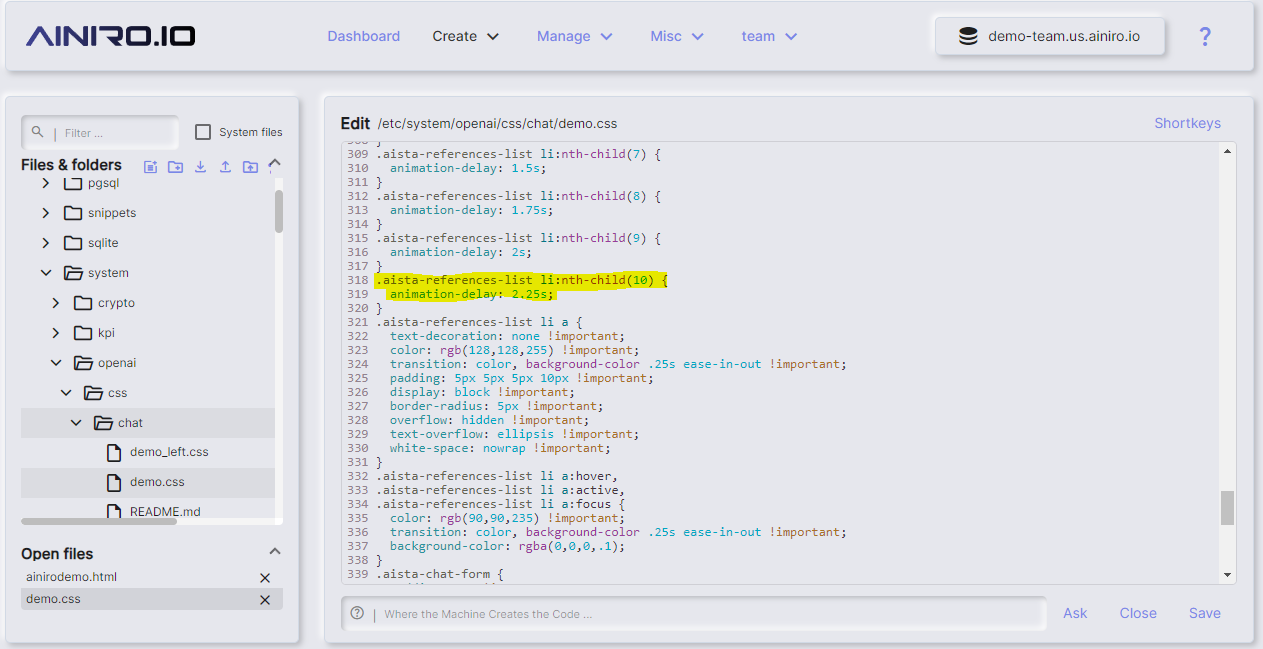Viewport: 1263px width, 649px height.
Task: Collapse the system folder chevron
Action: [46, 273]
